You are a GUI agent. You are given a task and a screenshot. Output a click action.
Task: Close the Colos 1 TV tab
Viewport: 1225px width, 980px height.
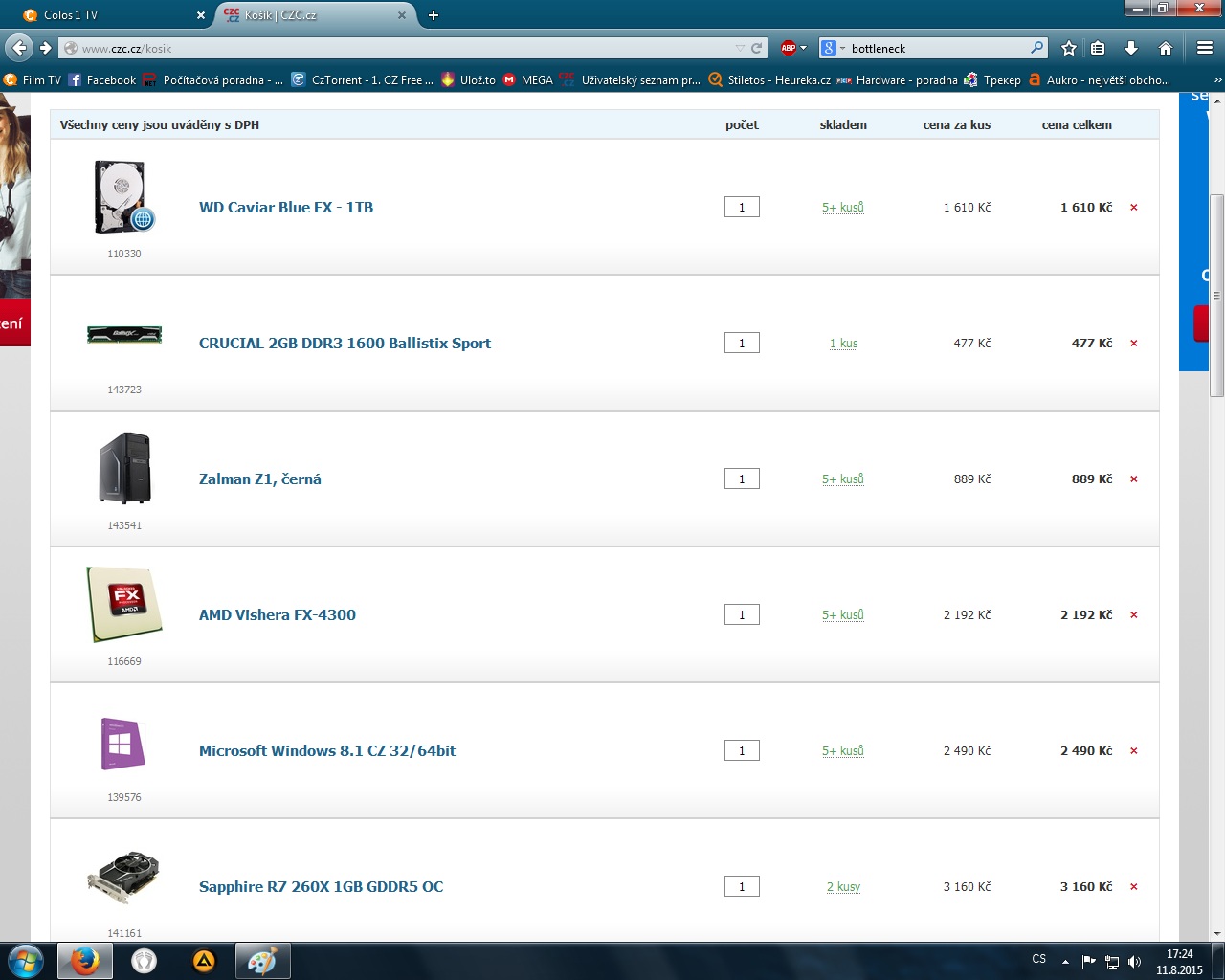pos(201,15)
